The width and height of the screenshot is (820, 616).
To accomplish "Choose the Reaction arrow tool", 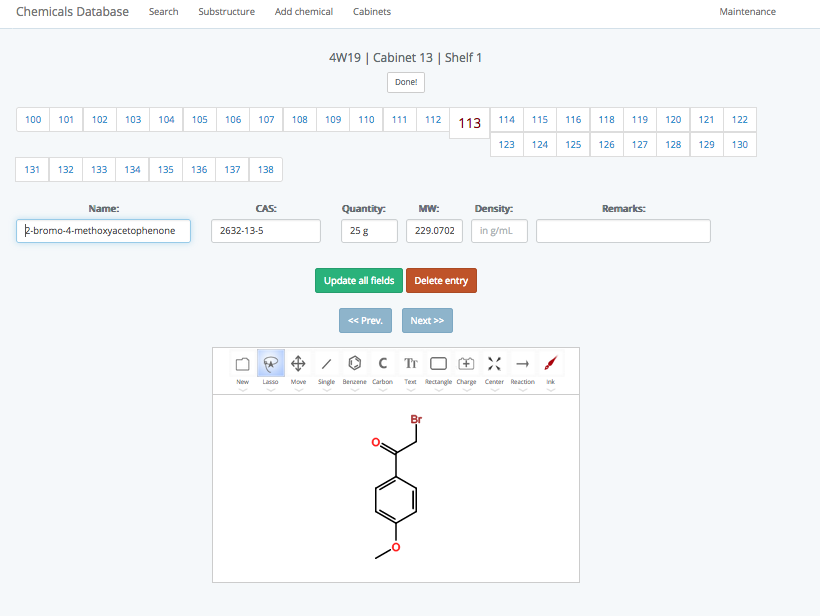I will click(x=522, y=364).
